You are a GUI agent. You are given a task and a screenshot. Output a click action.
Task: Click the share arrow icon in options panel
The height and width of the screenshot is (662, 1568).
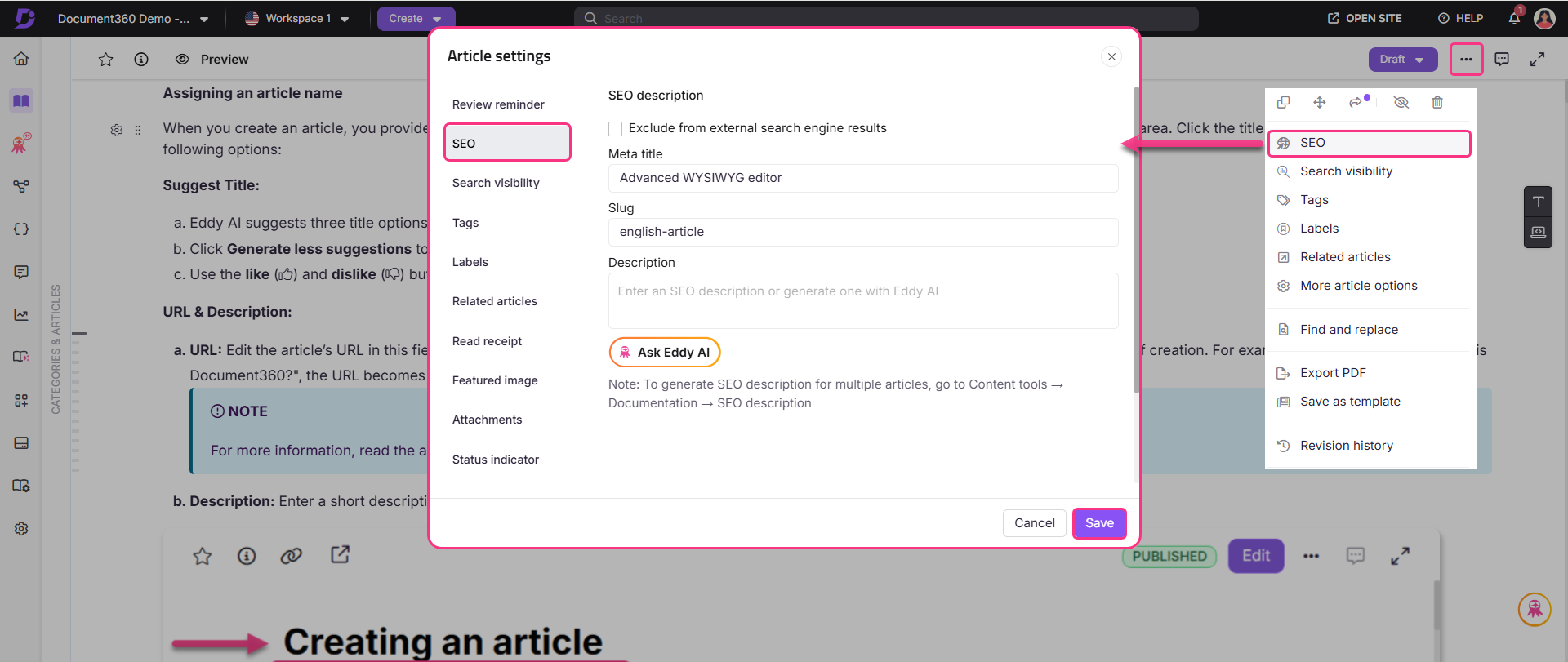(x=1356, y=102)
